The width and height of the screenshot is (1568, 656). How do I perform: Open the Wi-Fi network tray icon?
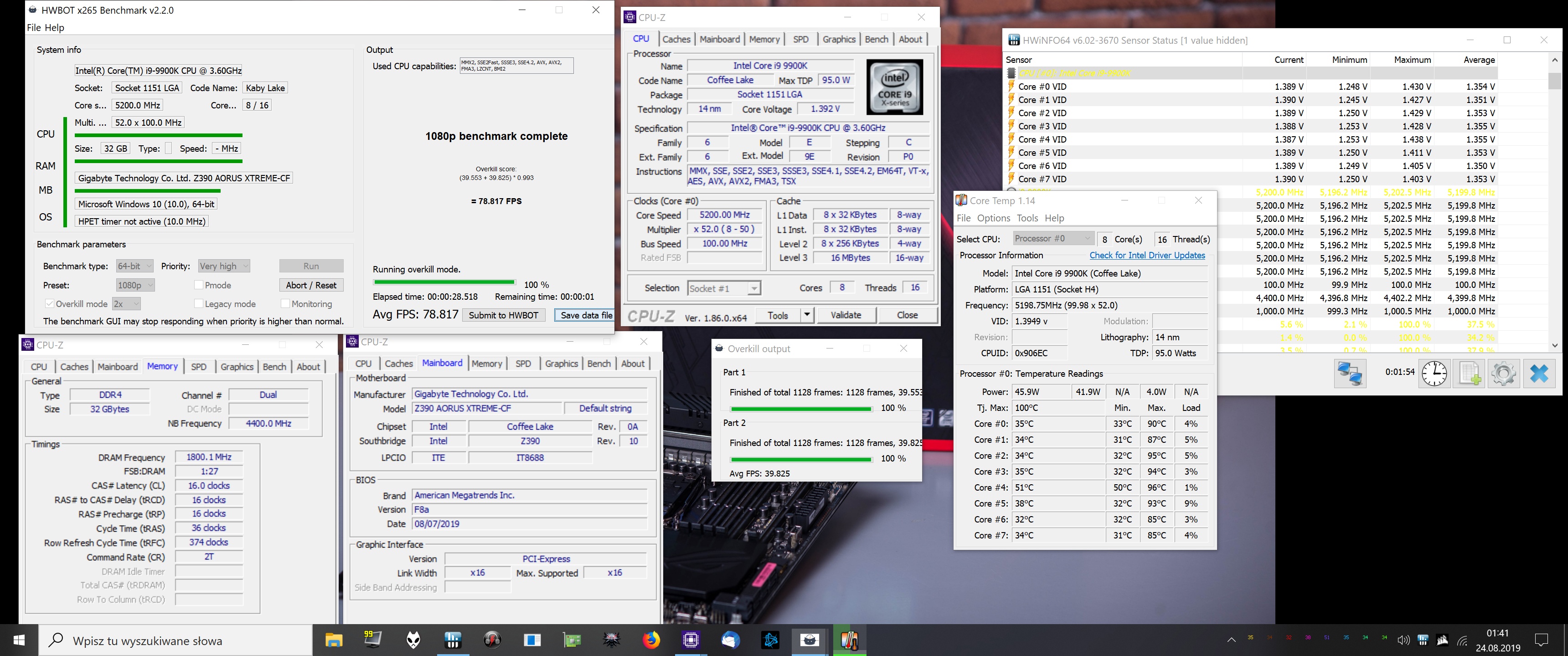tap(1462, 640)
